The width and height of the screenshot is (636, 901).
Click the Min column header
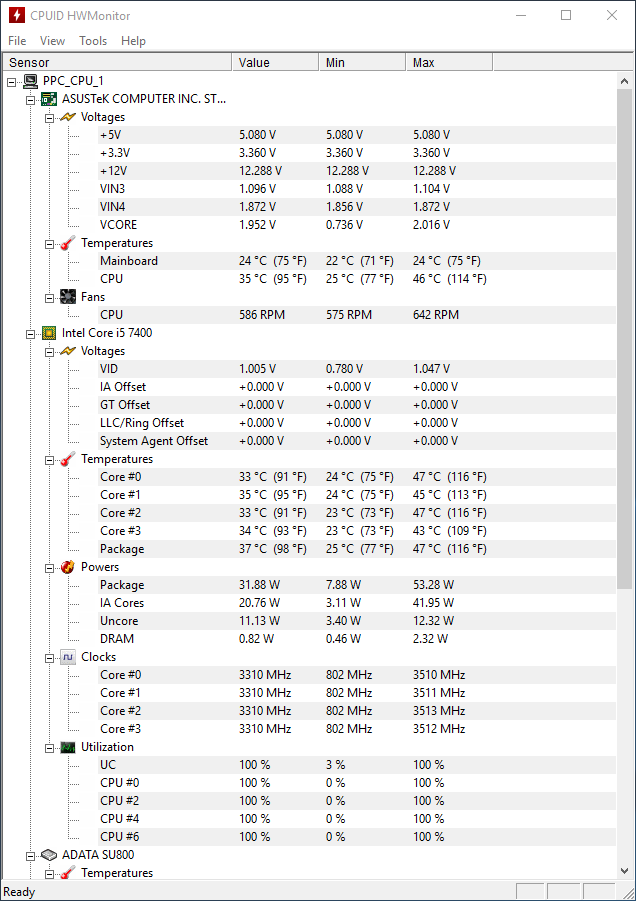click(363, 62)
